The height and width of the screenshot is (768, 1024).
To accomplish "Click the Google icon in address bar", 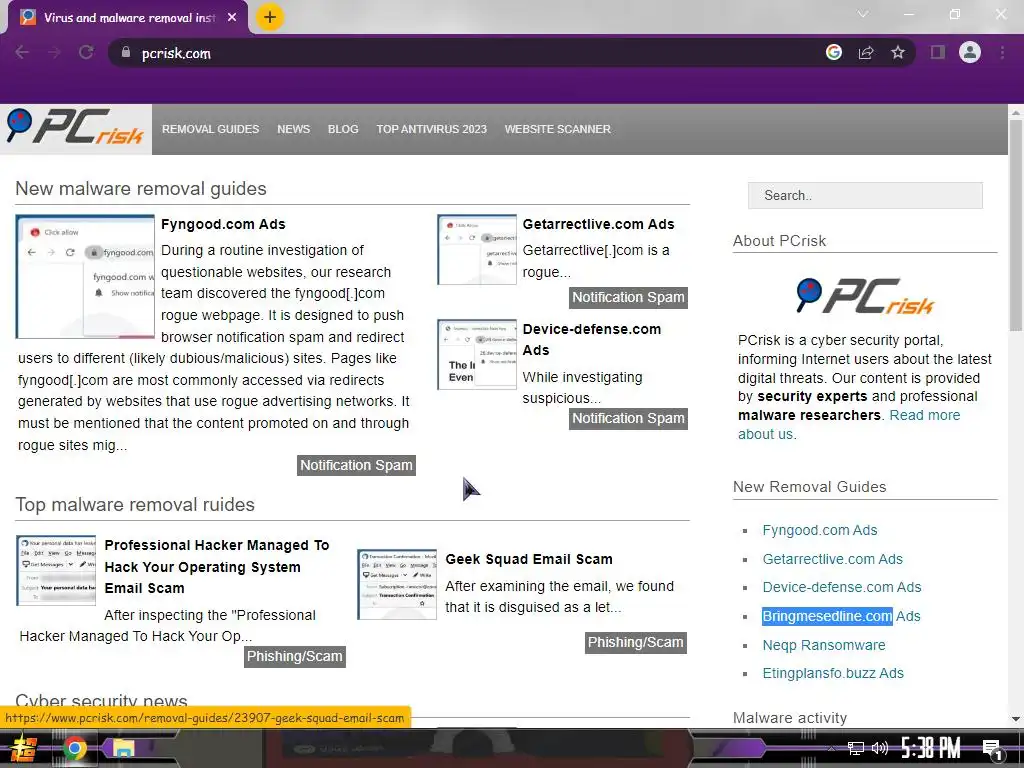I will 834,52.
